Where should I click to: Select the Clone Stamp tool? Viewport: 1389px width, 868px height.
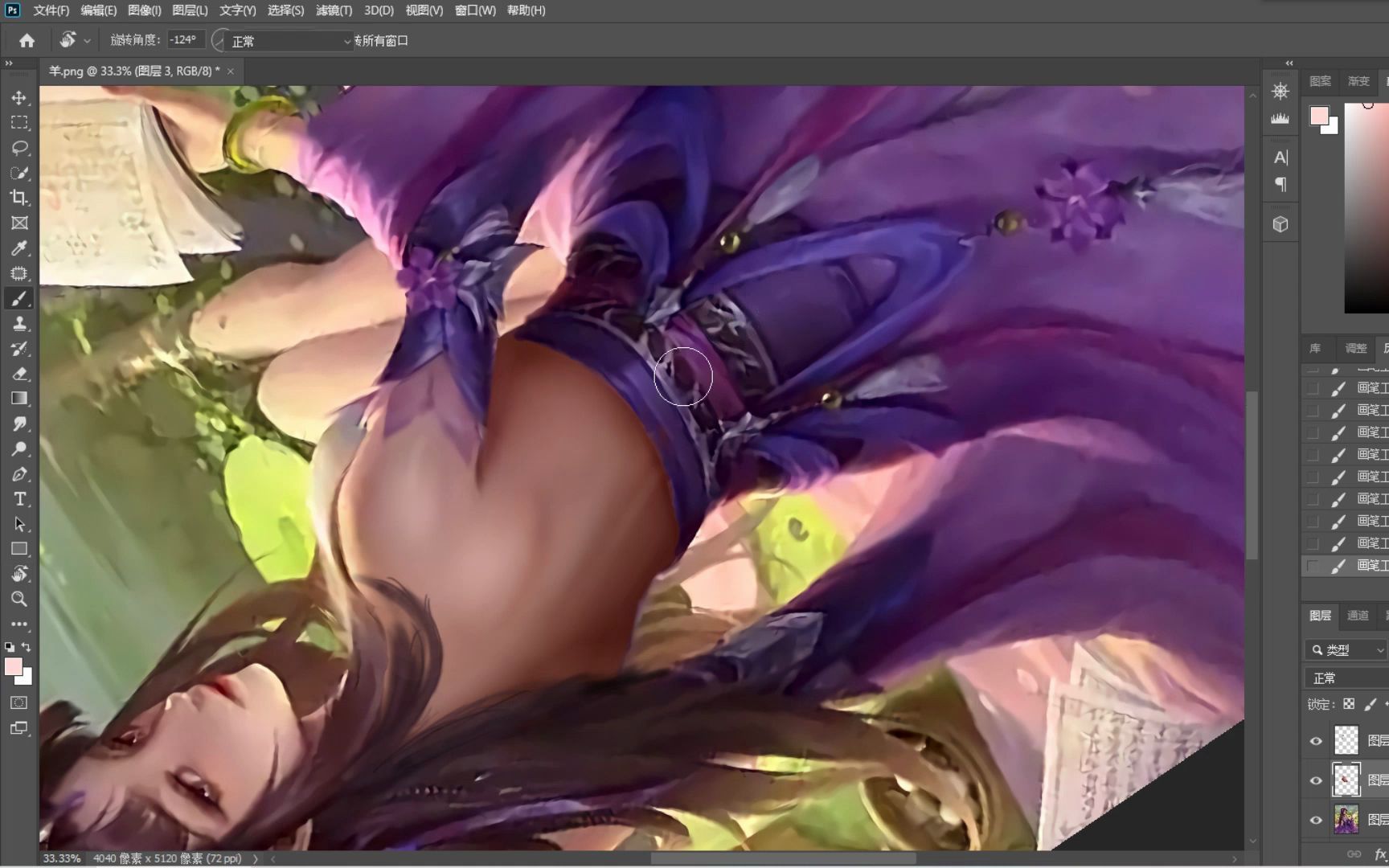(x=19, y=323)
